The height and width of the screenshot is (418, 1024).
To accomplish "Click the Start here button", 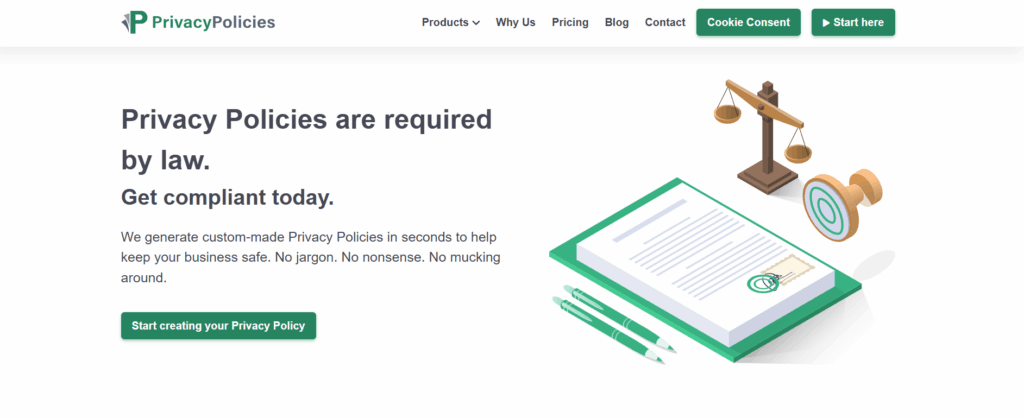I will point(853,22).
